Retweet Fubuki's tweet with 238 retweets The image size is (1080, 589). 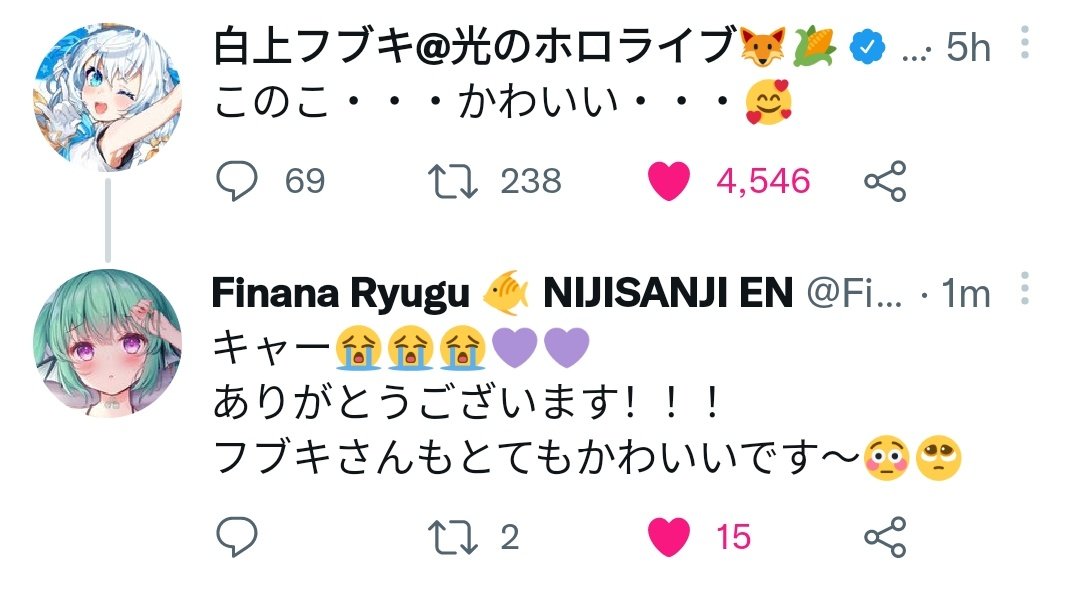453,181
